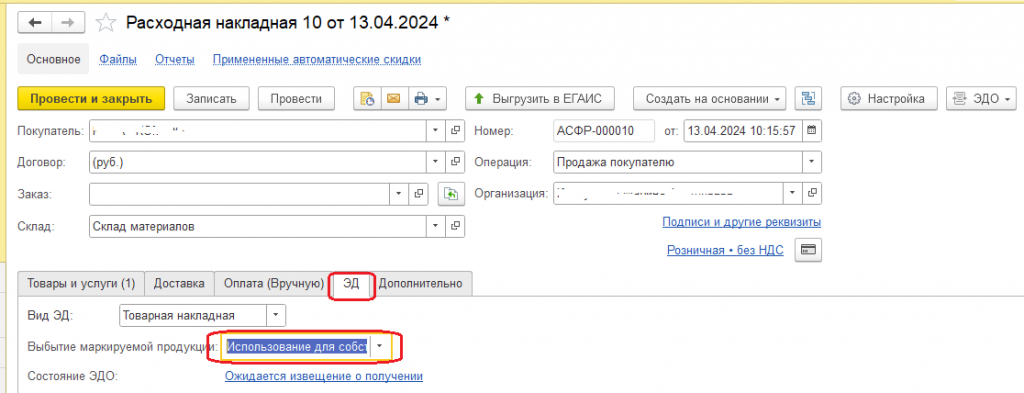Switch to ЭД tab
The image size is (1024, 393).
[x=351, y=283]
